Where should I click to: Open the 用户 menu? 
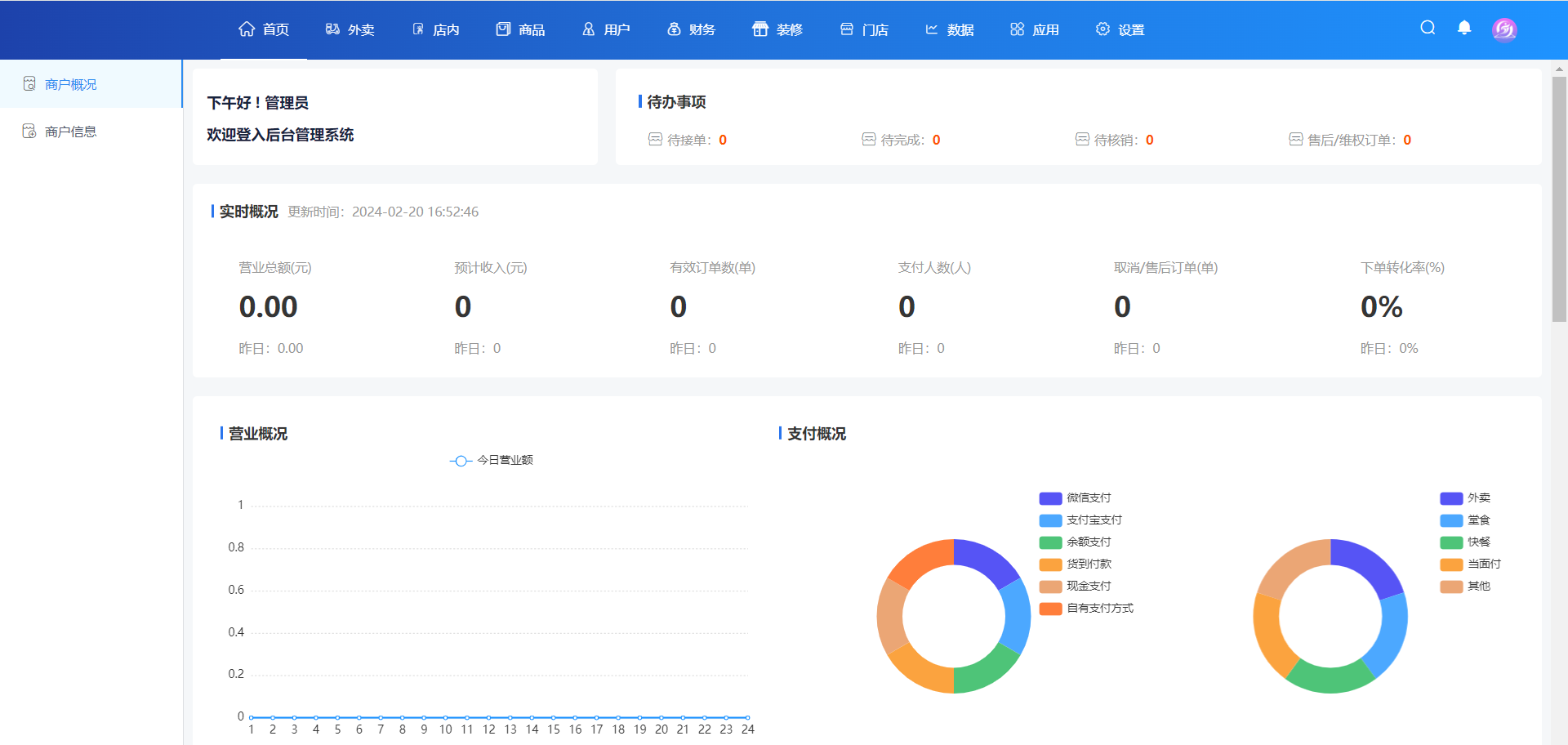pos(606,29)
